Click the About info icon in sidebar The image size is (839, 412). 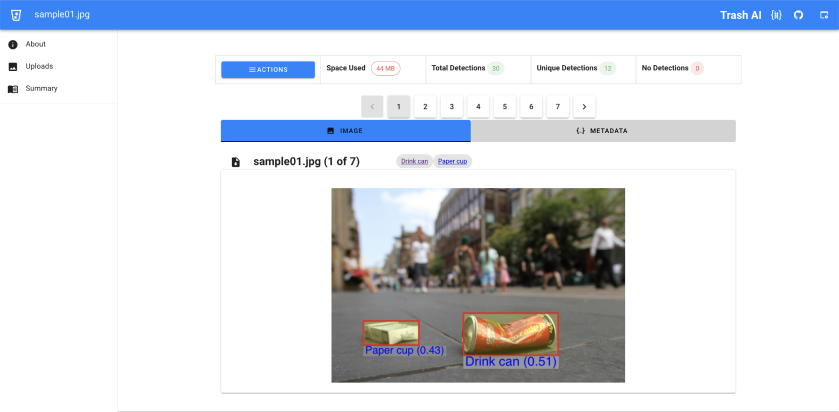pos(13,44)
